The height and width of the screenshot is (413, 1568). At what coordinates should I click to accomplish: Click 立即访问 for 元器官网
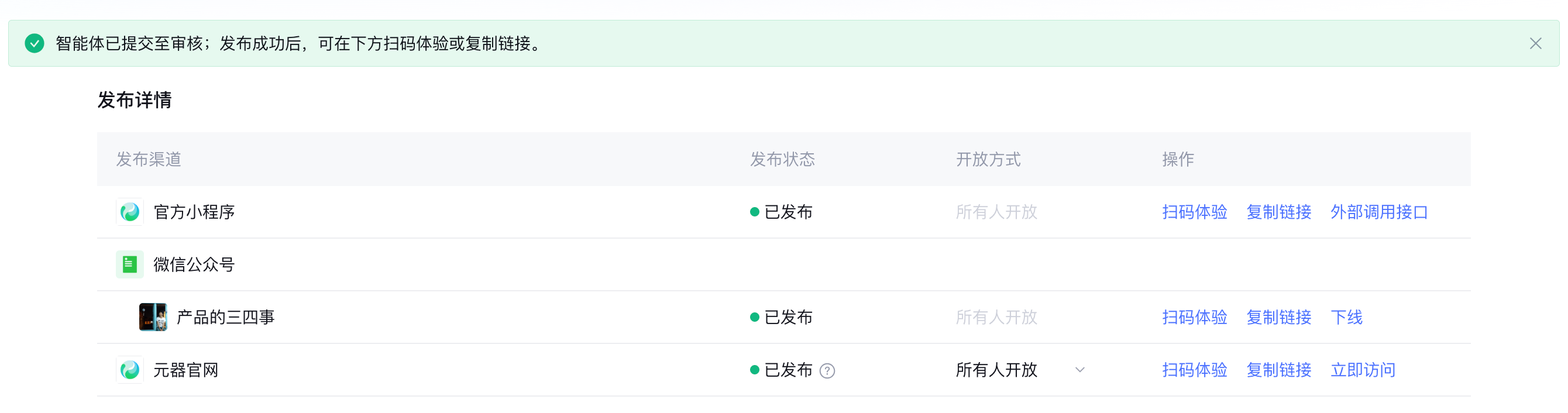tap(1363, 370)
